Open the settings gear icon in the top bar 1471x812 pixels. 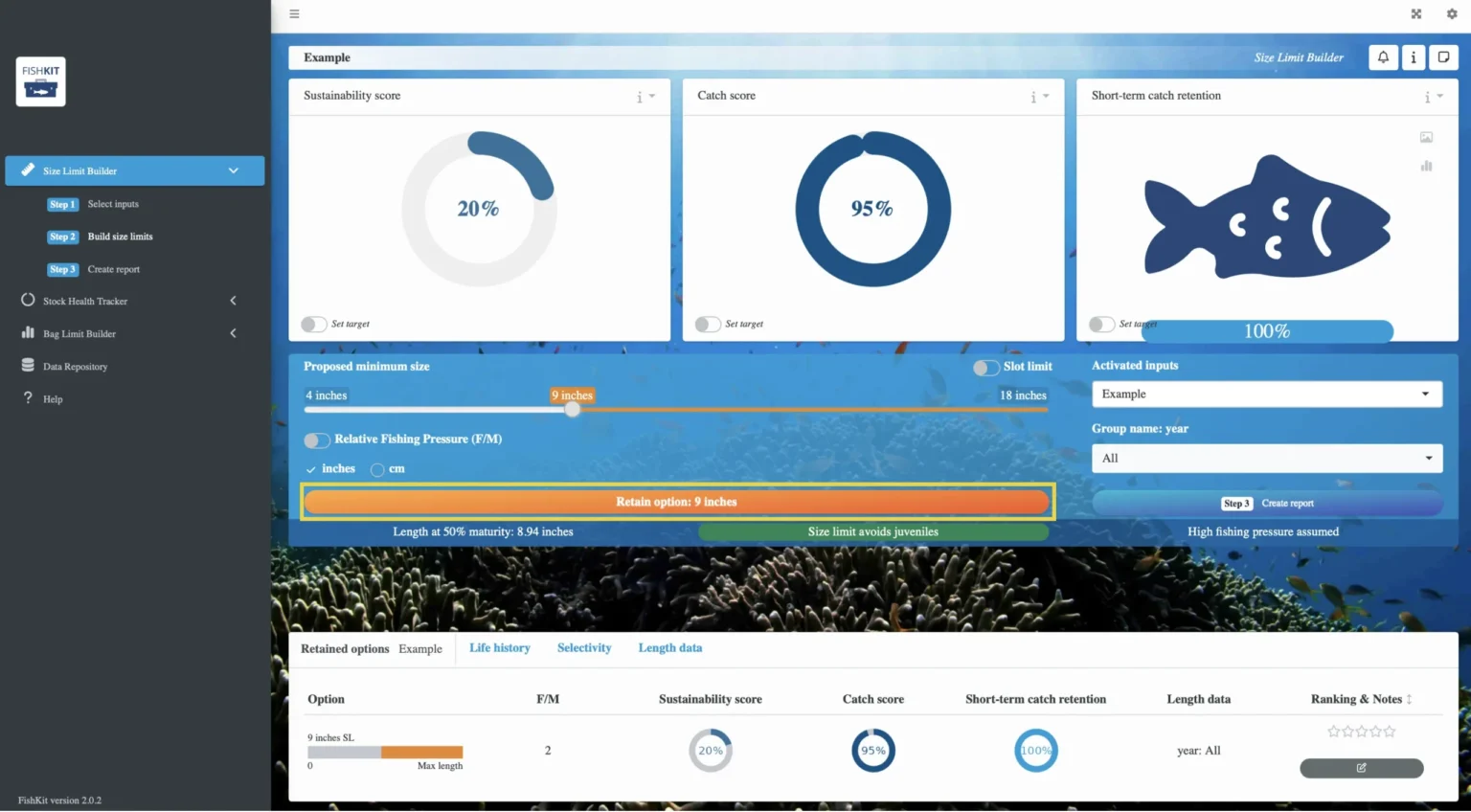click(x=1452, y=13)
